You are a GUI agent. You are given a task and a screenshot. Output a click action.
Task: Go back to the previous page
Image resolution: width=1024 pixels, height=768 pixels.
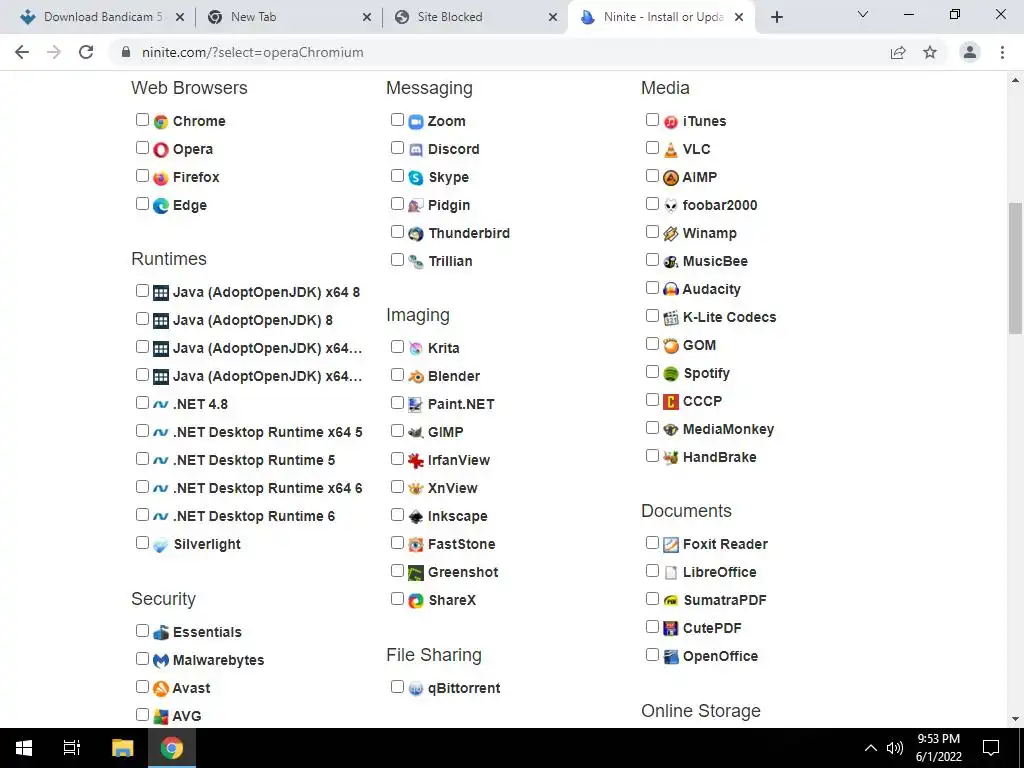click(22, 52)
